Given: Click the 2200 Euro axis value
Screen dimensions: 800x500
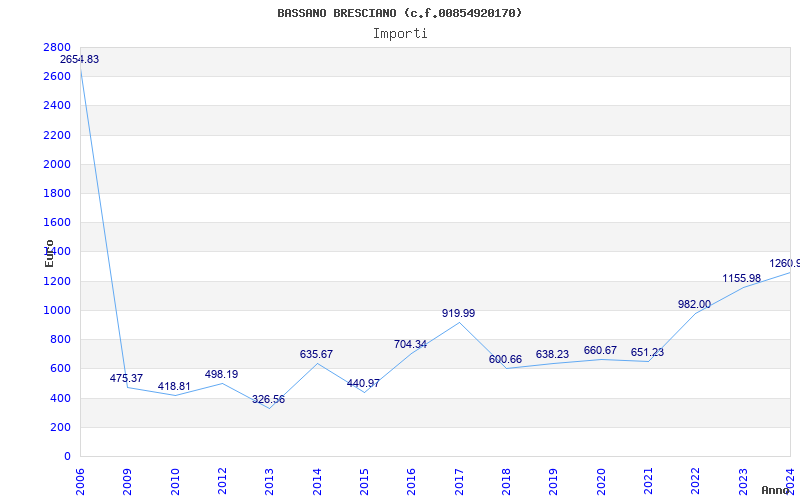Looking at the screenshot, I should coord(58,135).
